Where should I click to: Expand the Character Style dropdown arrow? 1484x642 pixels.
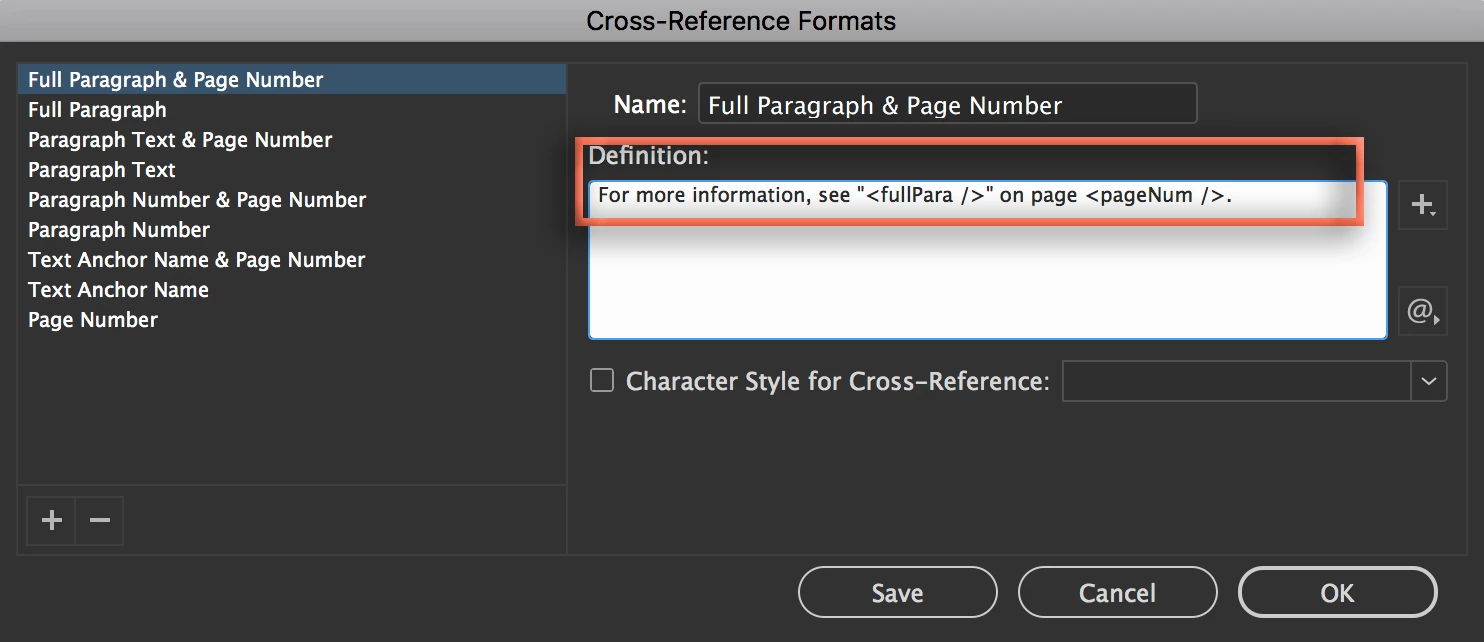click(1429, 381)
